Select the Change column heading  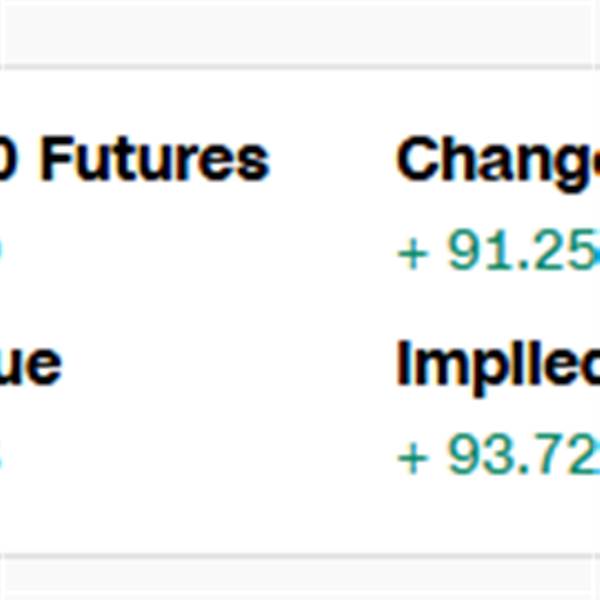pyautogui.click(x=497, y=164)
